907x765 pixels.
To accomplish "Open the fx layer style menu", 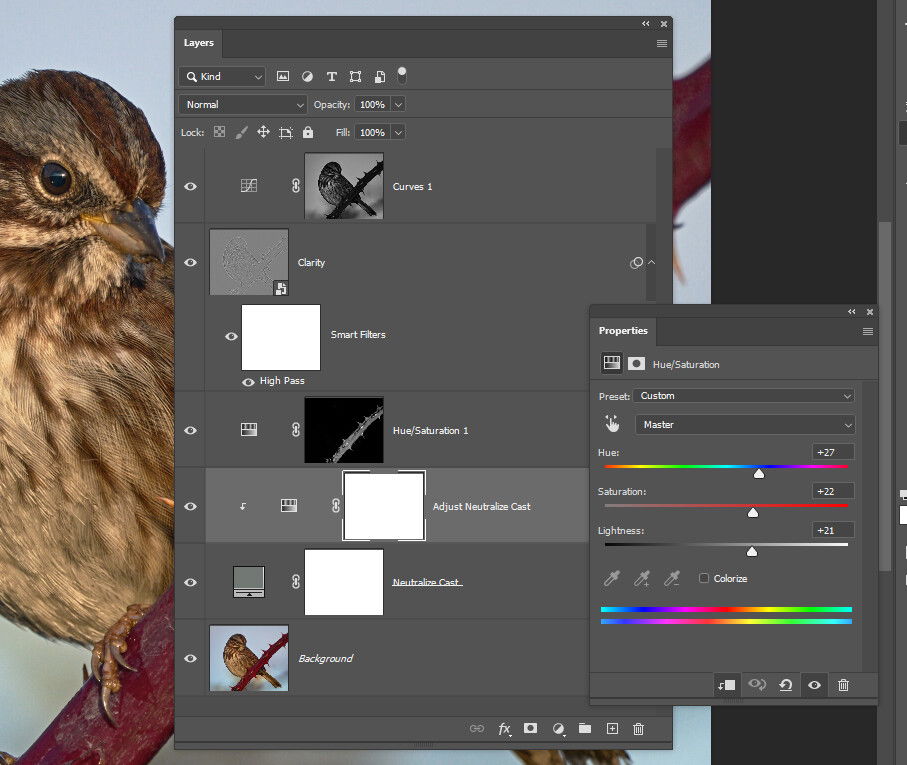I will click(505, 729).
